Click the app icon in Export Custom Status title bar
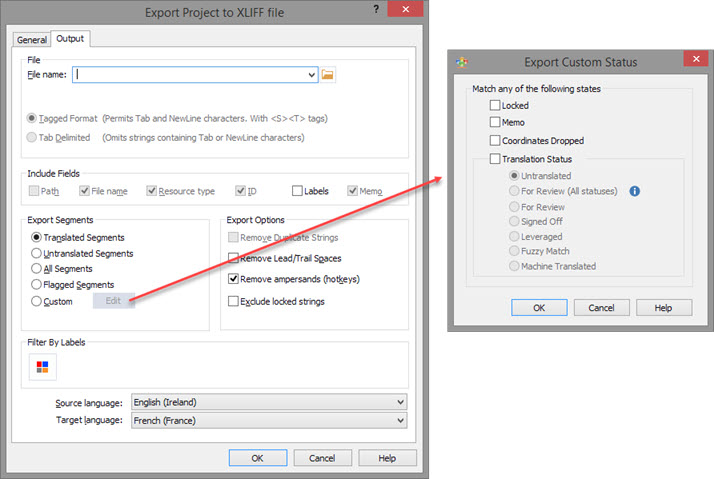This screenshot has width=714, height=479. tap(462, 62)
